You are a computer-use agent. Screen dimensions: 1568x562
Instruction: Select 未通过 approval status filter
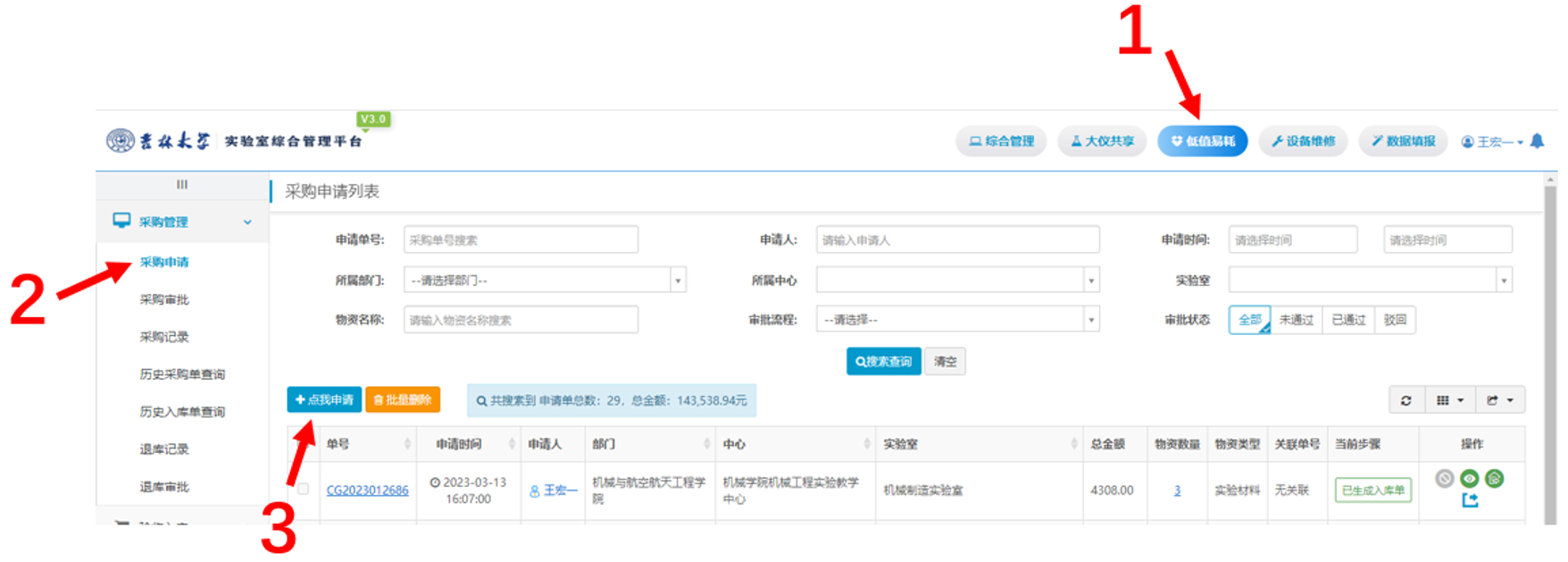pos(1296,320)
